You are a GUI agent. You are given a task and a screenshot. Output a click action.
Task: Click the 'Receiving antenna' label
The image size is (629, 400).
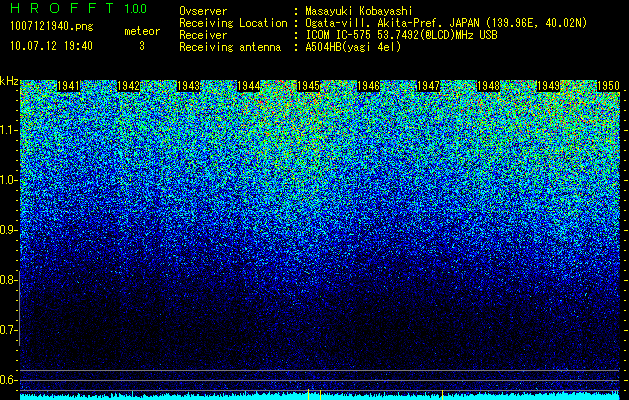click(230, 47)
